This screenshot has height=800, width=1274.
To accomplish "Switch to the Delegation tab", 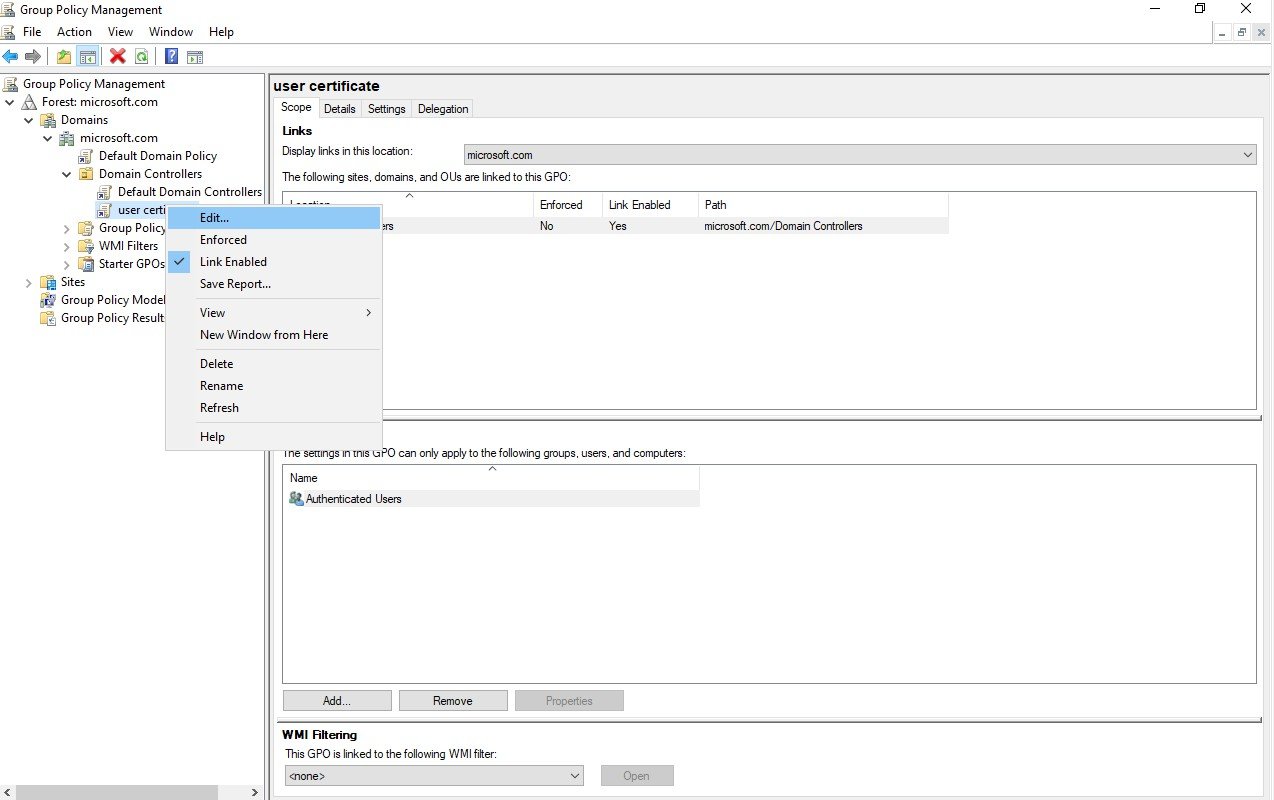I will point(443,109).
